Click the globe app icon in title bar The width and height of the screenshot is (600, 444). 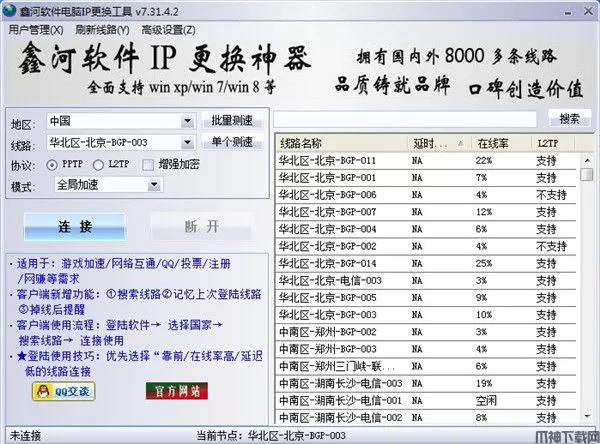point(9,10)
